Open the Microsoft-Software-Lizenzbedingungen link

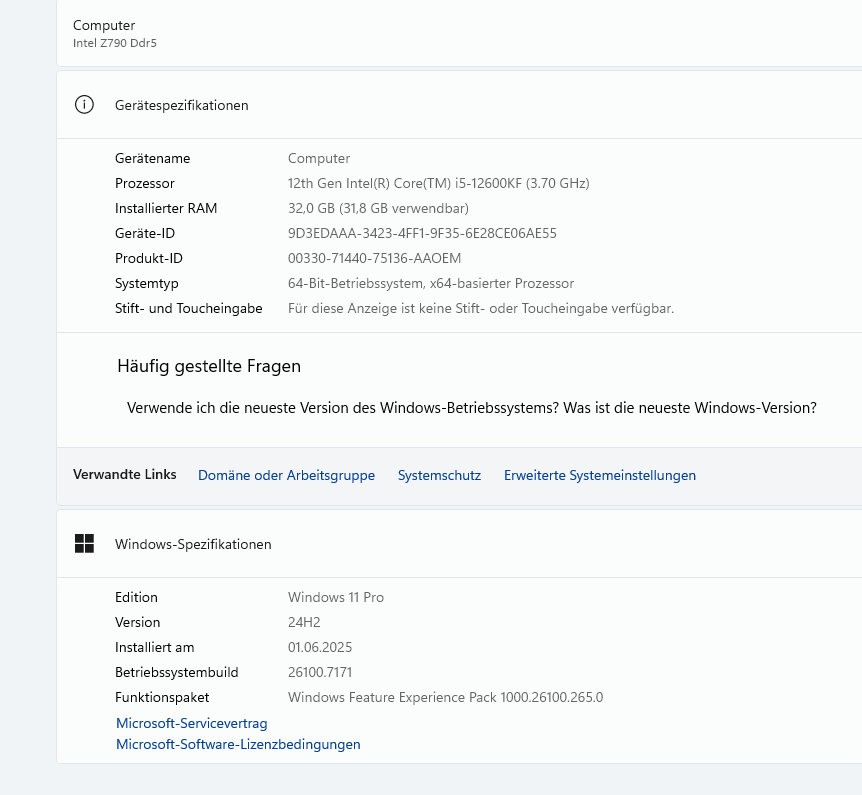click(x=237, y=744)
